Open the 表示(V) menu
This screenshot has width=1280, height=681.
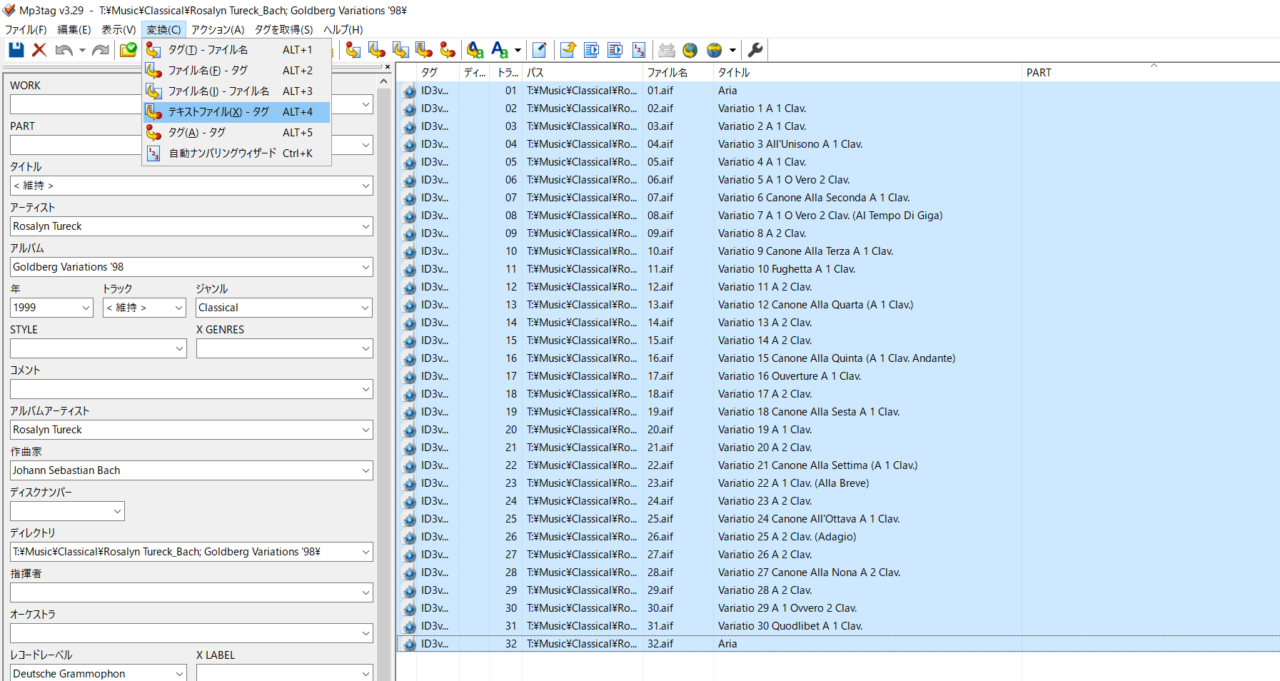tap(119, 29)
